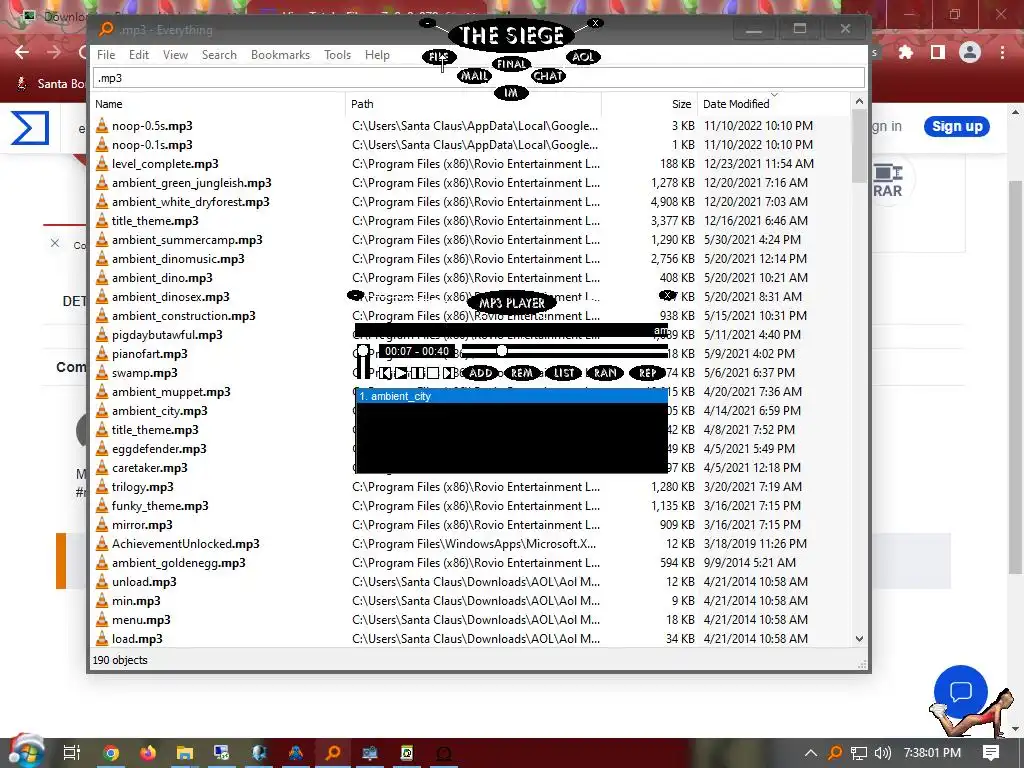This screenshot has height=768, width=1024.
Task: Select file AchievementUnlocked.mp3
Action: (185, 543)
